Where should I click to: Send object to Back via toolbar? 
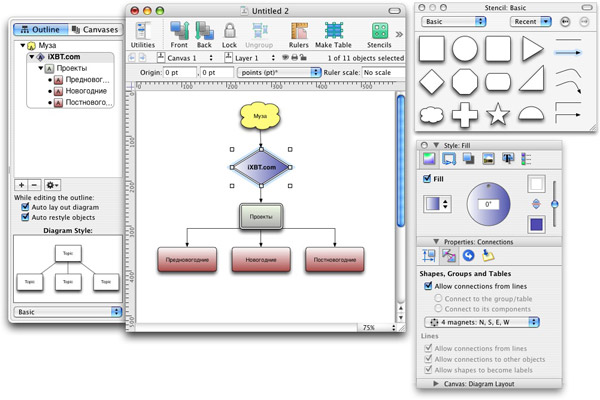coord(204,31)
